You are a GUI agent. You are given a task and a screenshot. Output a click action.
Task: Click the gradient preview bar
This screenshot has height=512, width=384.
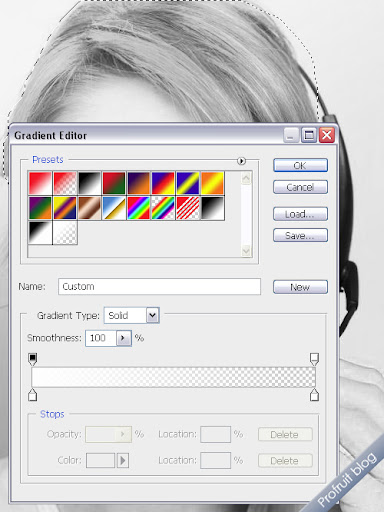(173, 377)
